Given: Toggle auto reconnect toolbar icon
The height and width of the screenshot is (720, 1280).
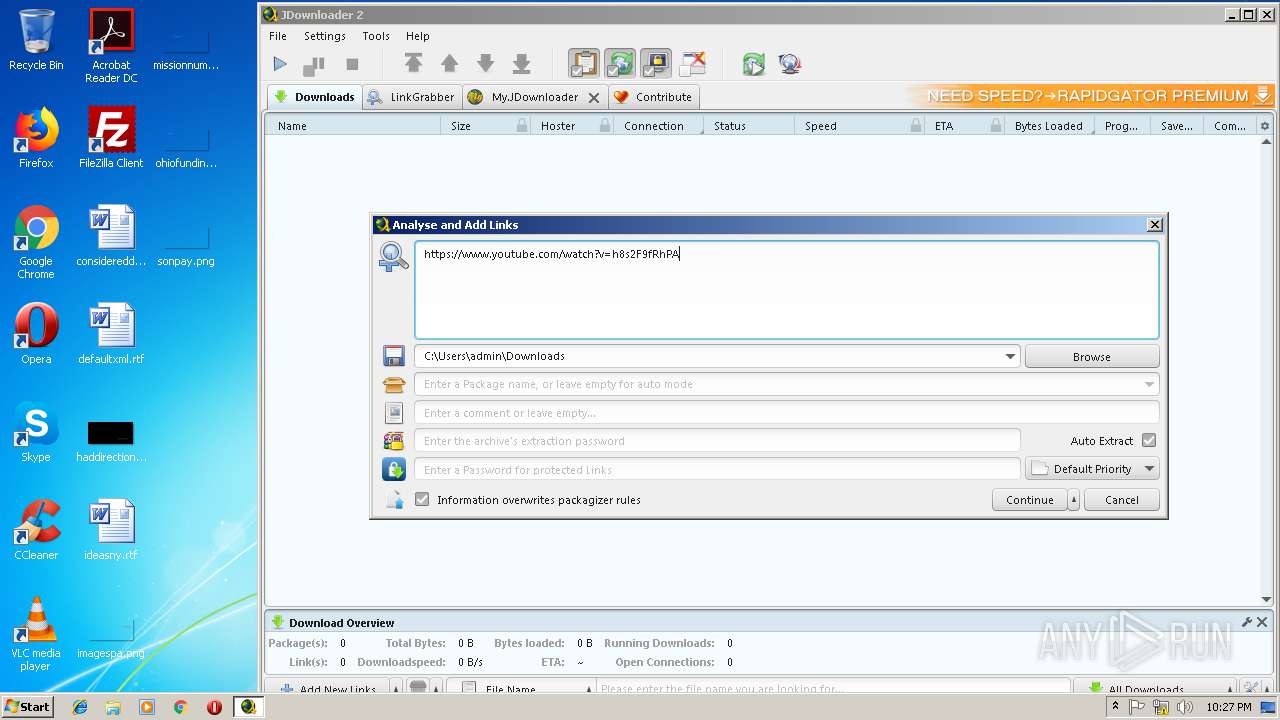Looking at the screenshot, I should click(620, 64).
